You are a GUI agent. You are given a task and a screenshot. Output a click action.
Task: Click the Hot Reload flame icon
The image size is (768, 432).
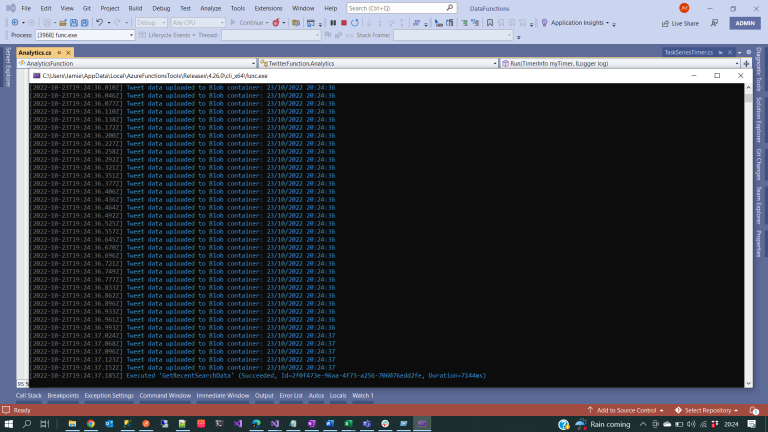pos(276,23)
